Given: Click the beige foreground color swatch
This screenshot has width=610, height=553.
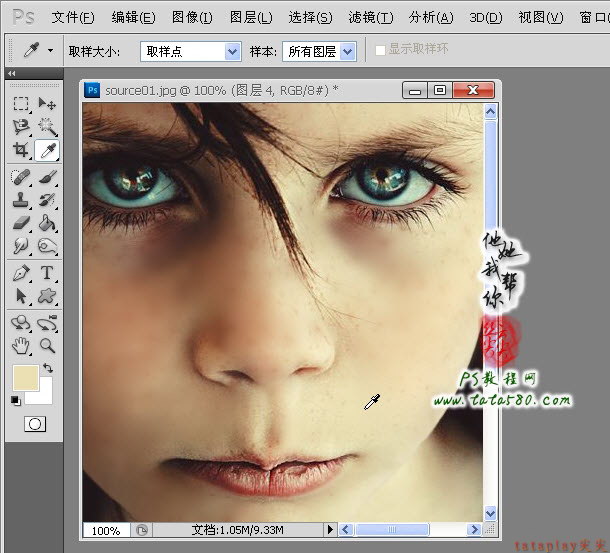Looking at the screenshot, I should (26, 377).
